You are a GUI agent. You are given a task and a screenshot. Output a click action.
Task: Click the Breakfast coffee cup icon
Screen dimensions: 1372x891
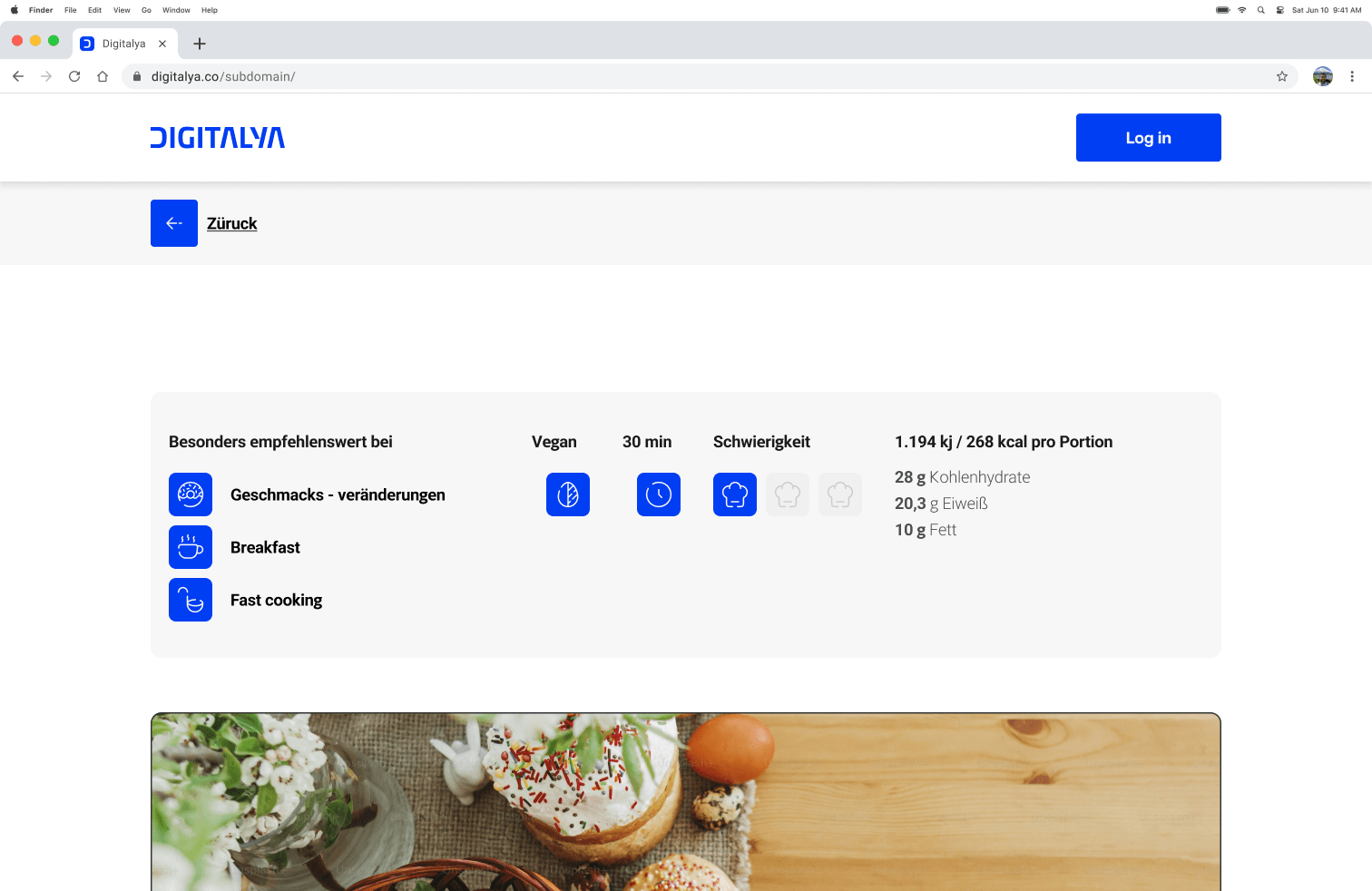pyautogui.click(x=191, y=547)
